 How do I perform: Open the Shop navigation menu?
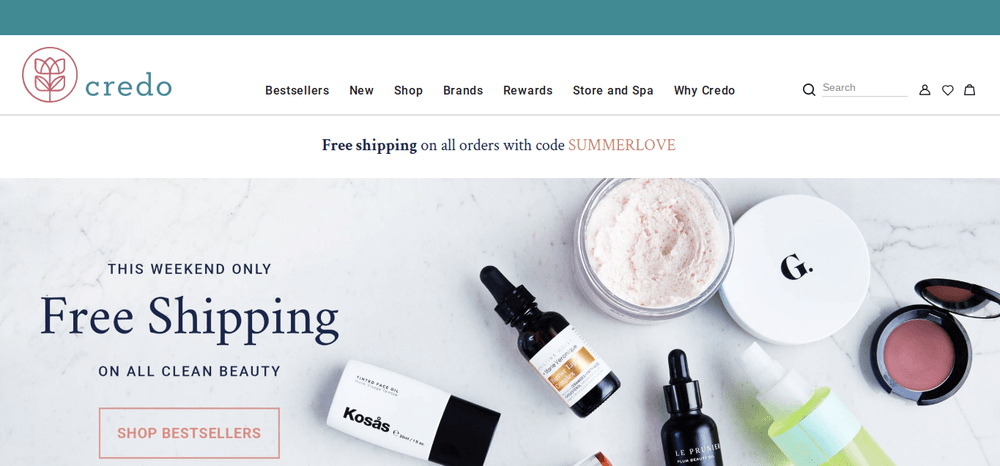tap(408, 91)
